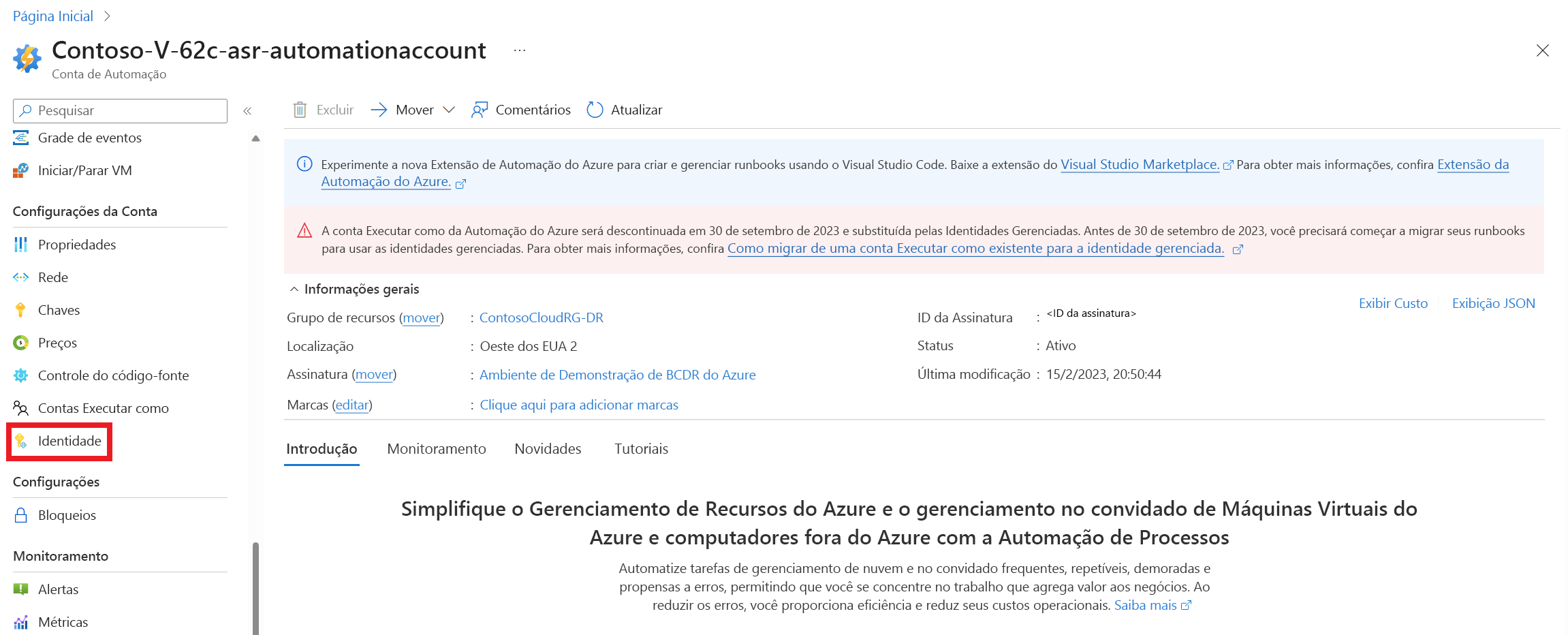Click the warning triangle icon in red banner

[304, 230]
